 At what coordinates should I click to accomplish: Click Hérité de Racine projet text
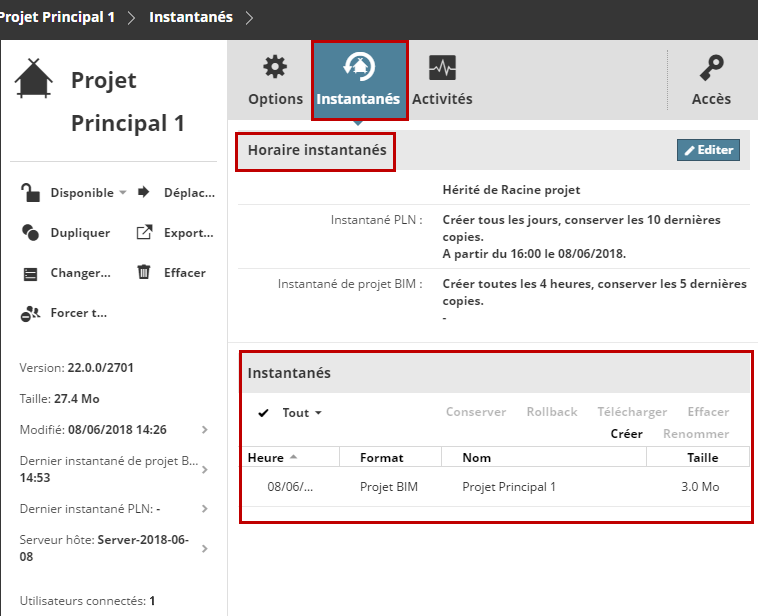click(x=511, y=190)
